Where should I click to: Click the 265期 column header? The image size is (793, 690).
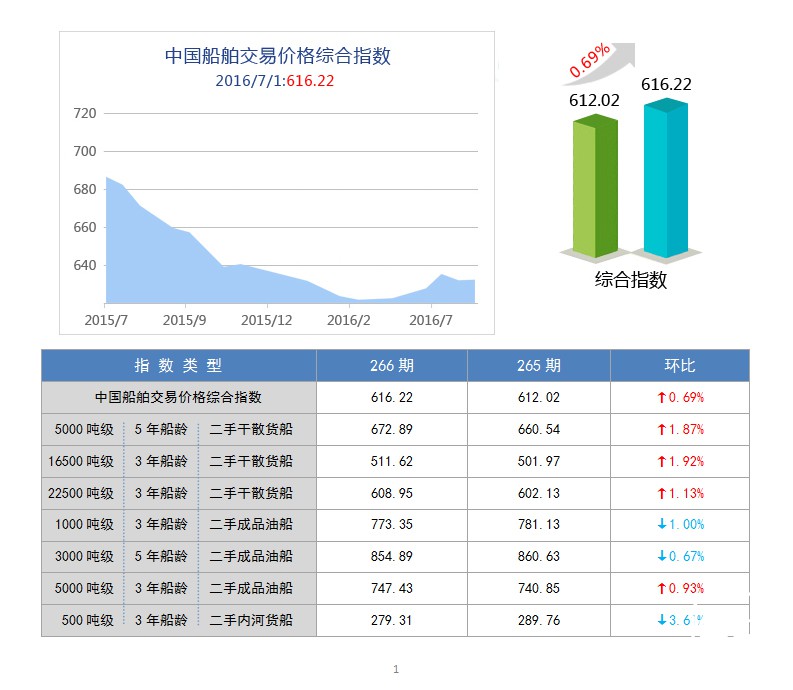coord(539,365)
